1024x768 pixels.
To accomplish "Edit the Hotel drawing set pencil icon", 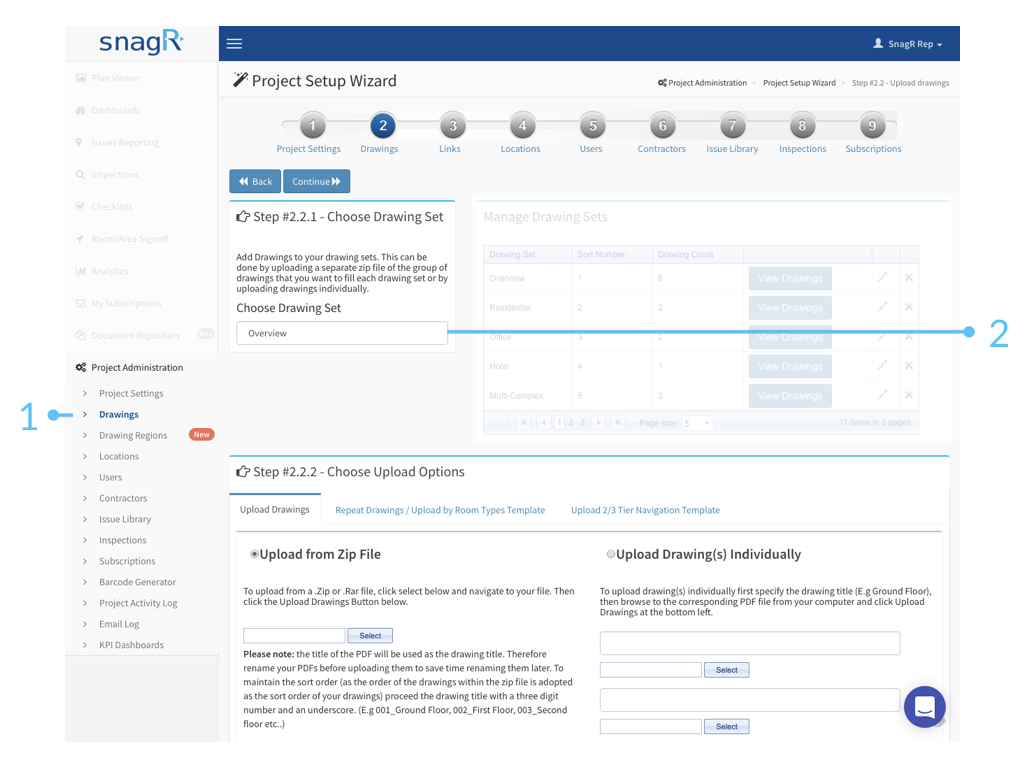I will [882, 366].
